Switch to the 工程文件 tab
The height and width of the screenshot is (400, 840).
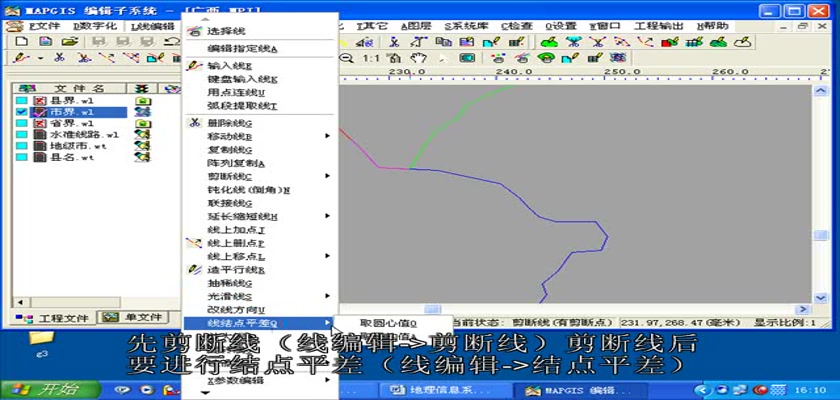tap(53, 318)
